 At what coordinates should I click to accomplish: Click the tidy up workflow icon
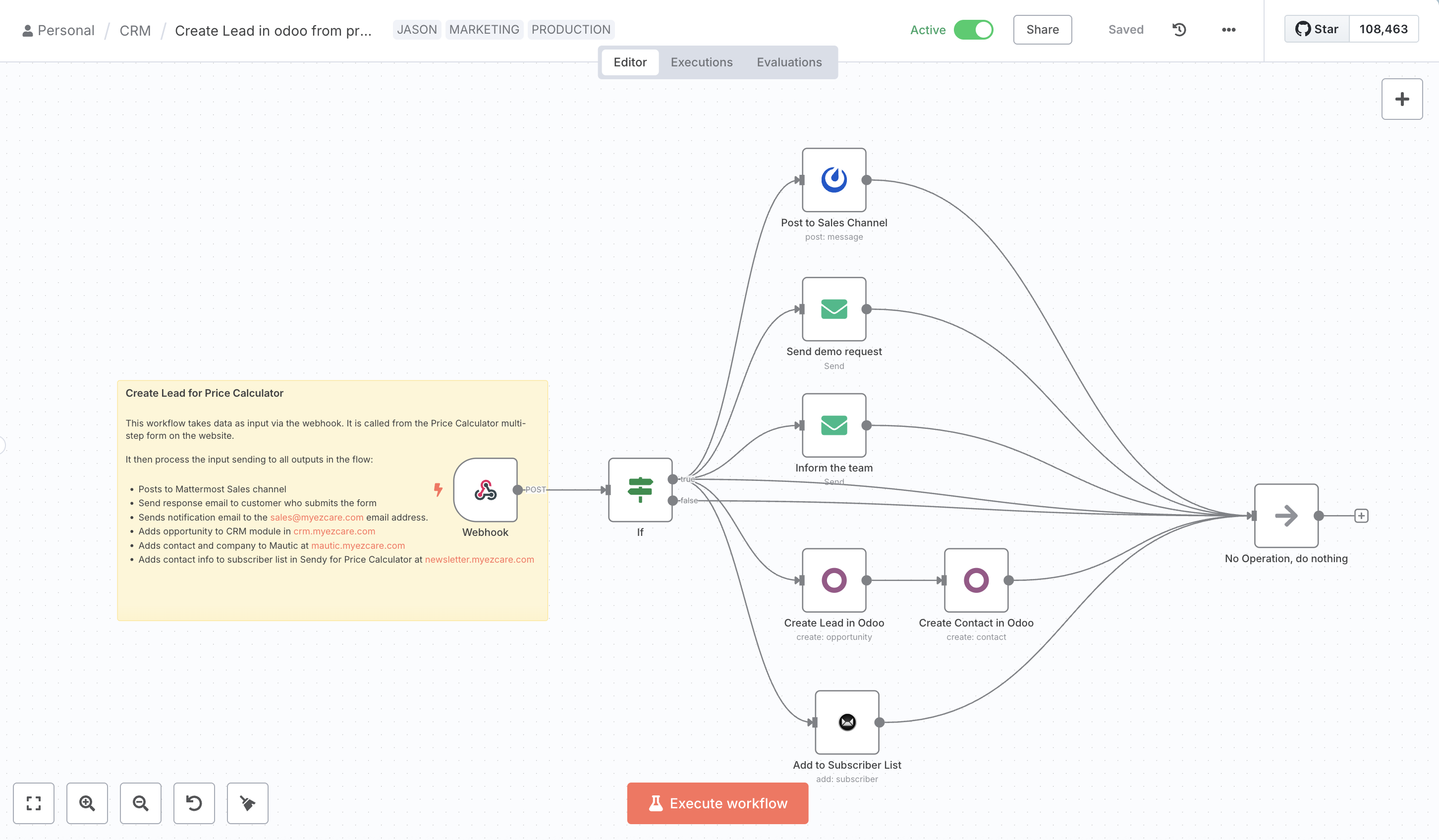(x=247, y=803)
